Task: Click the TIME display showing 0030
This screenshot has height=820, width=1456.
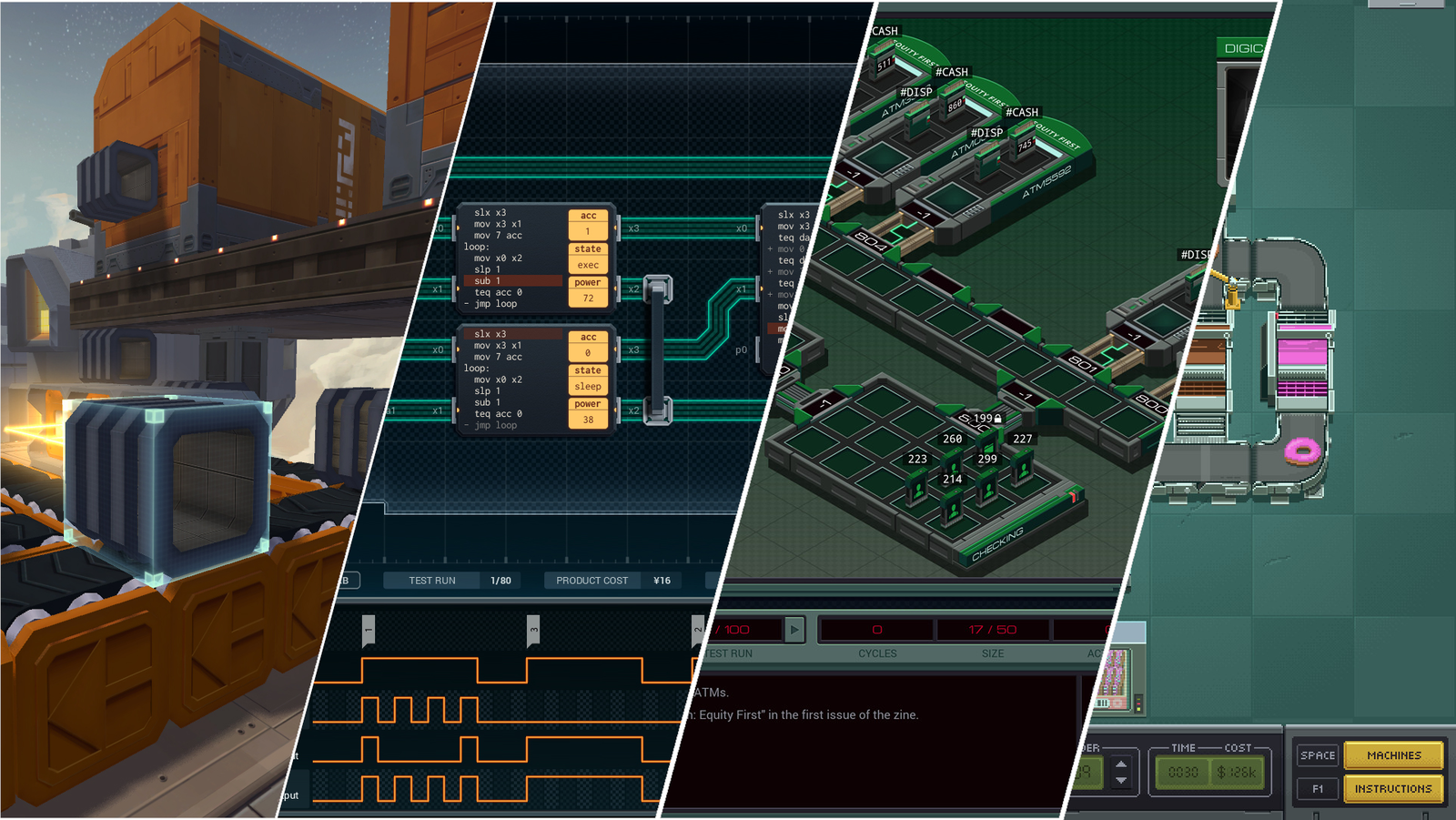Action: [x=1183, y=769]
